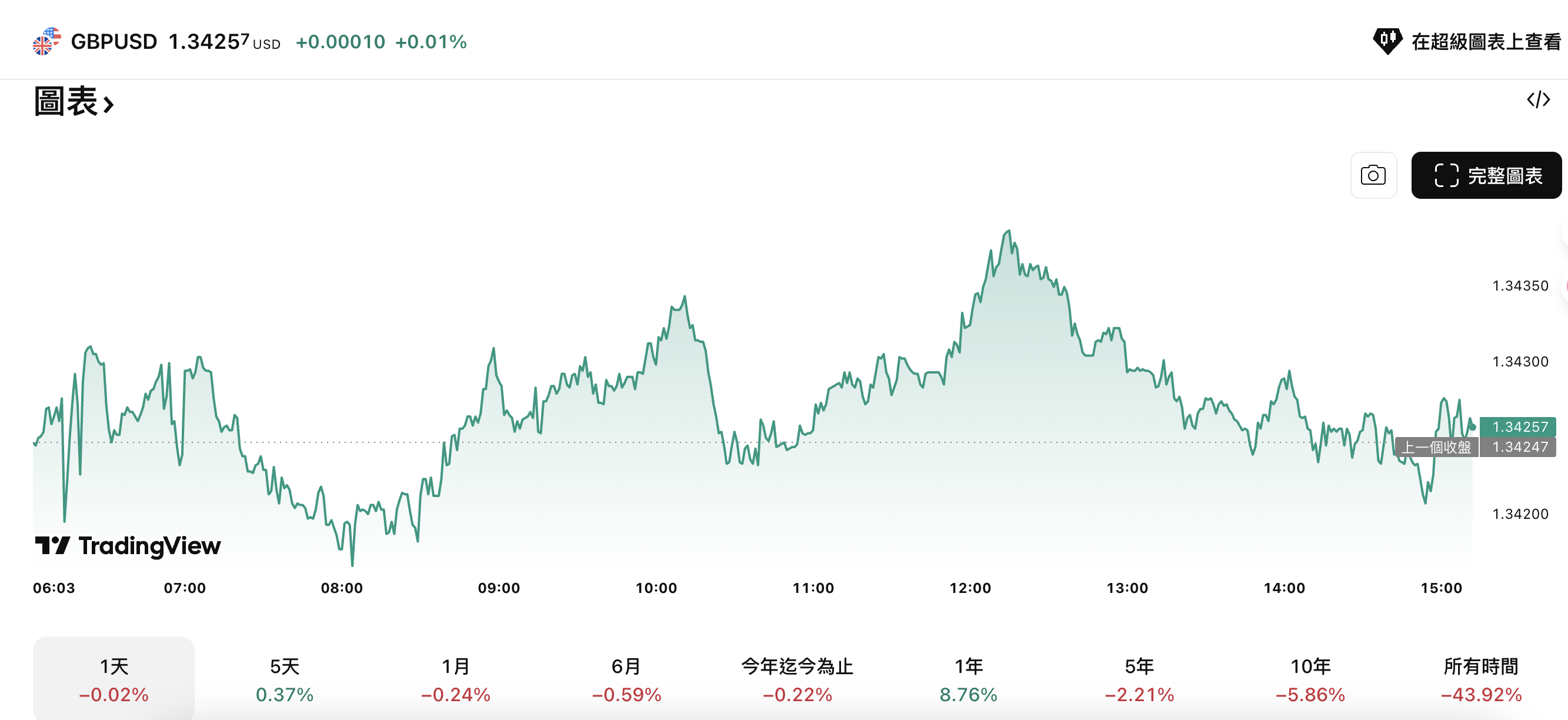Click the camera snapshot icon
Image resolution: width=1568 pixels, height=720 pixels.
(1374, 175)
